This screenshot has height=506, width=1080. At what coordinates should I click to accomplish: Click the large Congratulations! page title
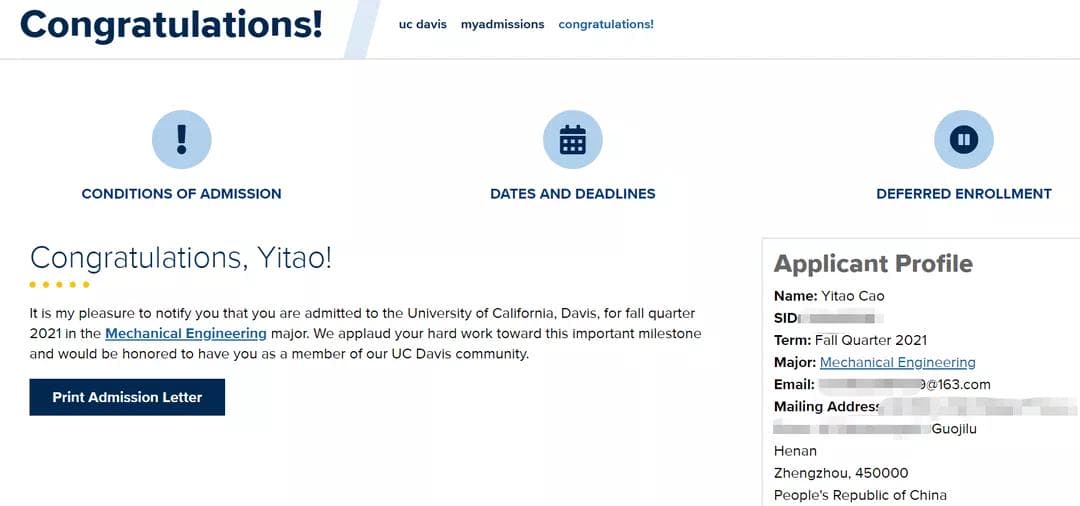(x=172, y=25)
